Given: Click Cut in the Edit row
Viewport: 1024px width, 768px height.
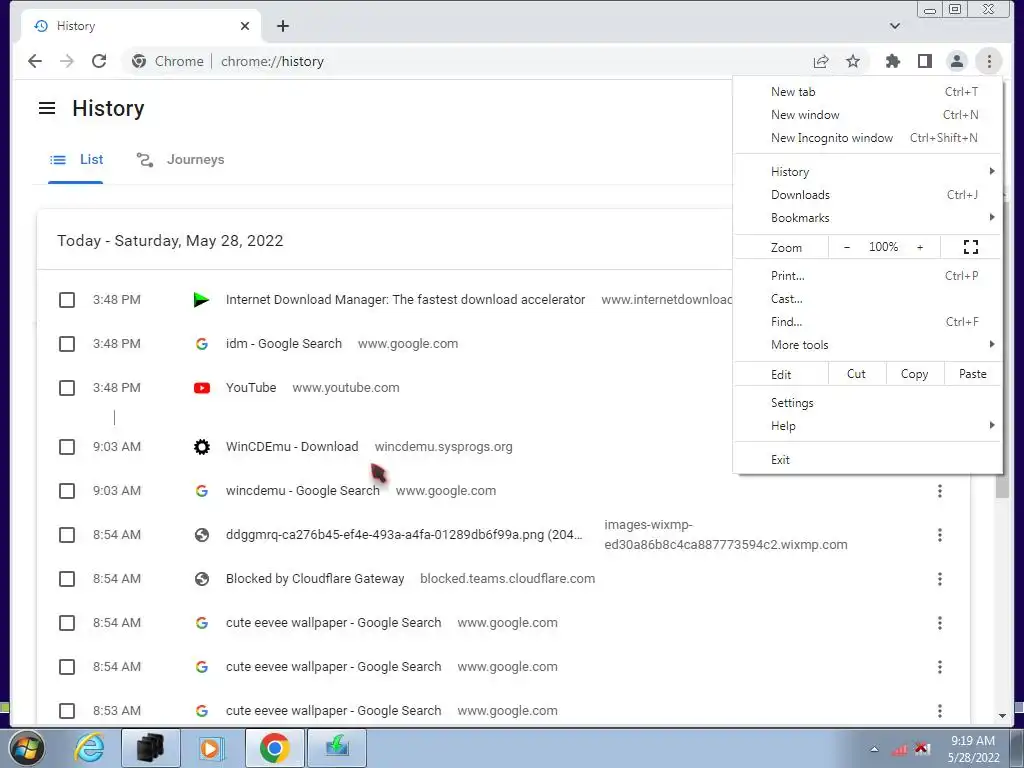Looking at the screenshot, I should click(856, 374).
